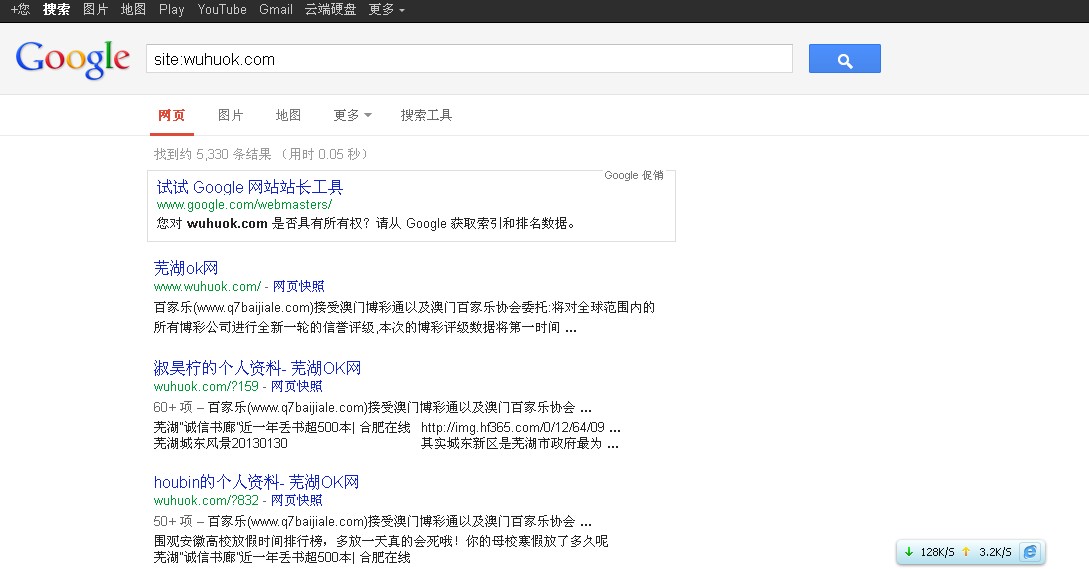Open 网页快照 for wuhuok.com/?832

click(x=297, y=500)
